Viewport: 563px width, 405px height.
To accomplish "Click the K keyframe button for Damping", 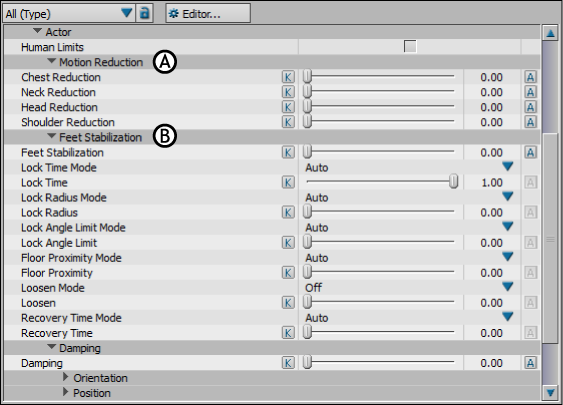I will pos(288,363).
